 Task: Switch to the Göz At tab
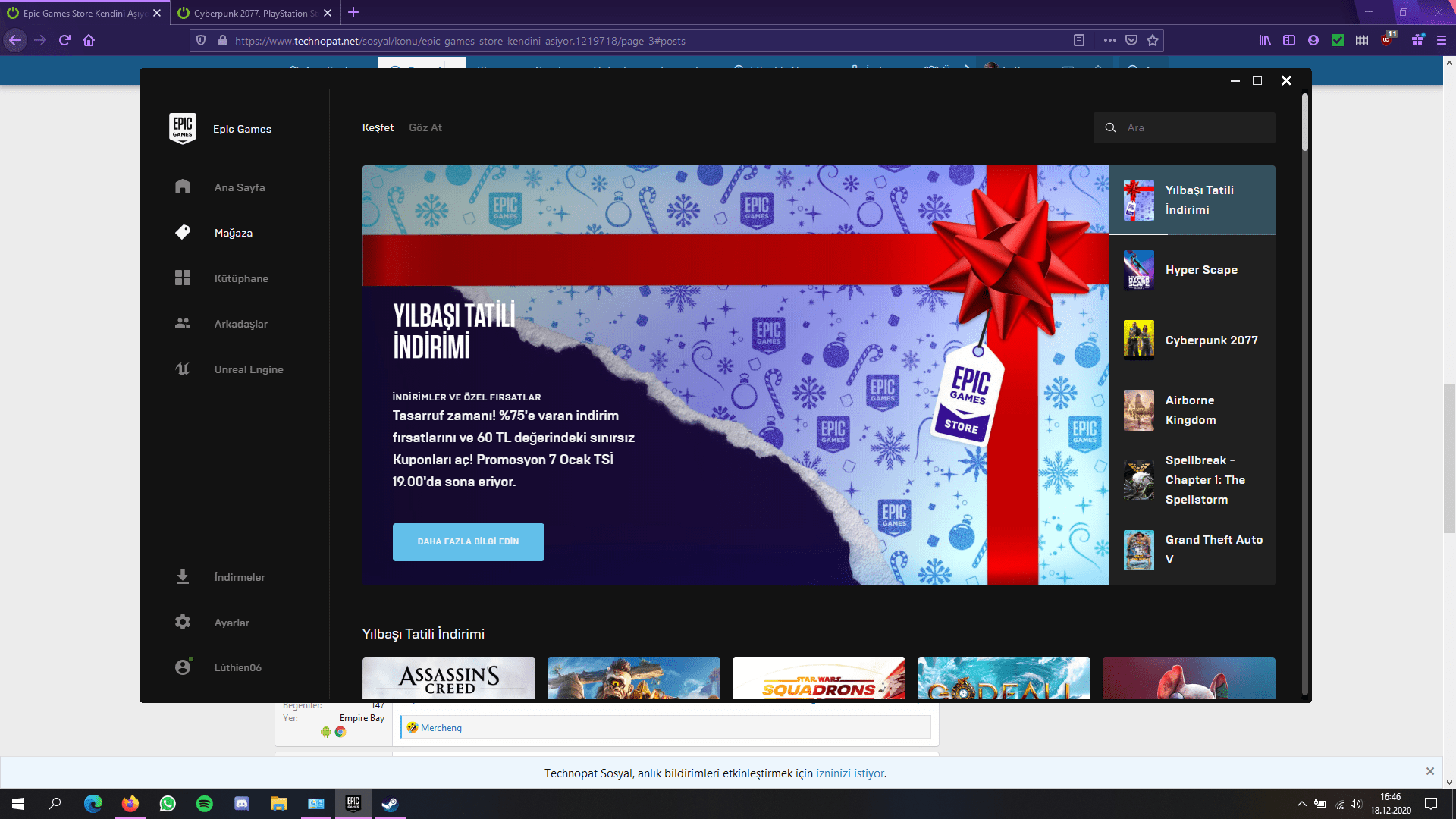(x=425, y=127)
